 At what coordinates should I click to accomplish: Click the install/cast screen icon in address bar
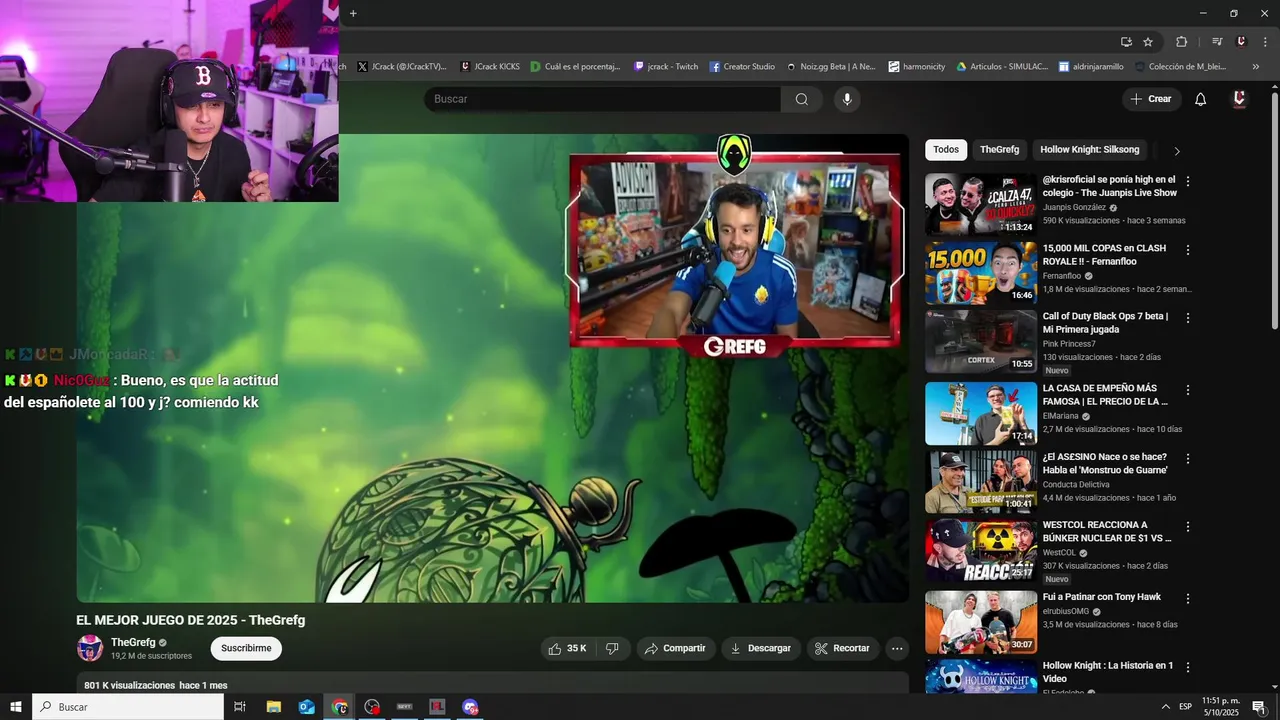(1126, 42)
